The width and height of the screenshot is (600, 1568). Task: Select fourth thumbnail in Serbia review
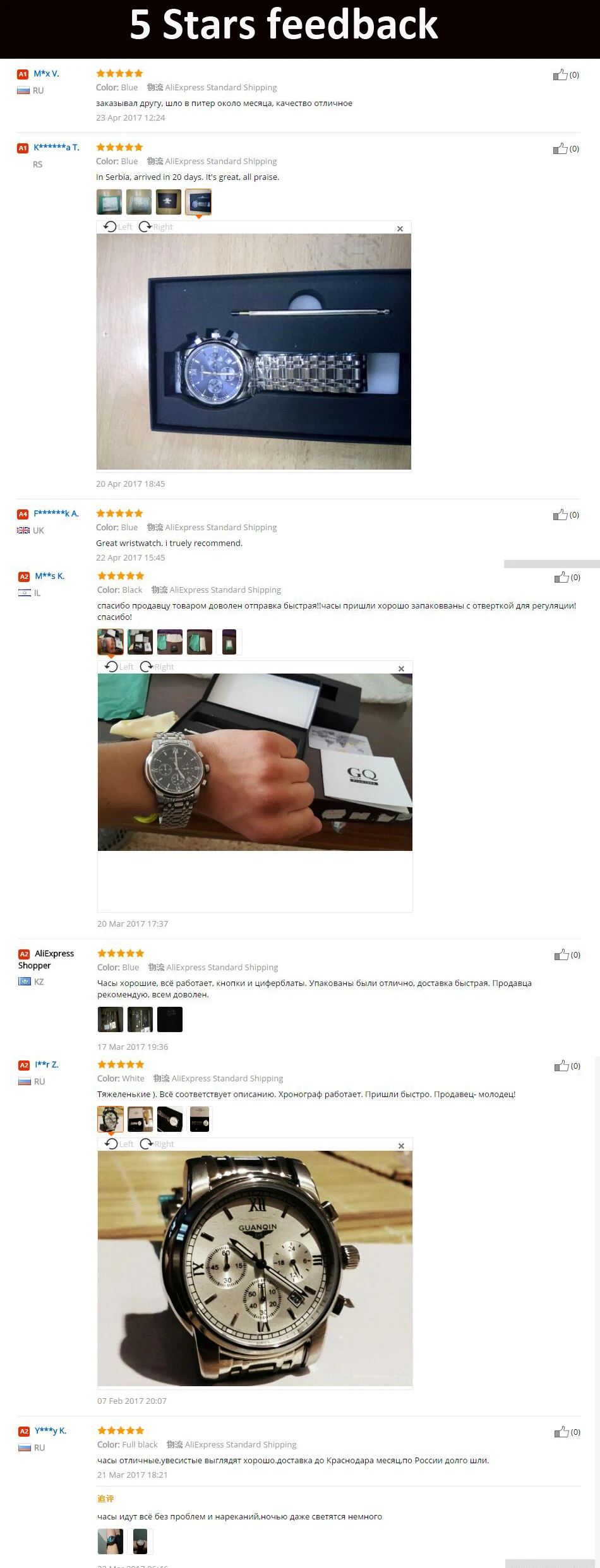click(198, 202)
